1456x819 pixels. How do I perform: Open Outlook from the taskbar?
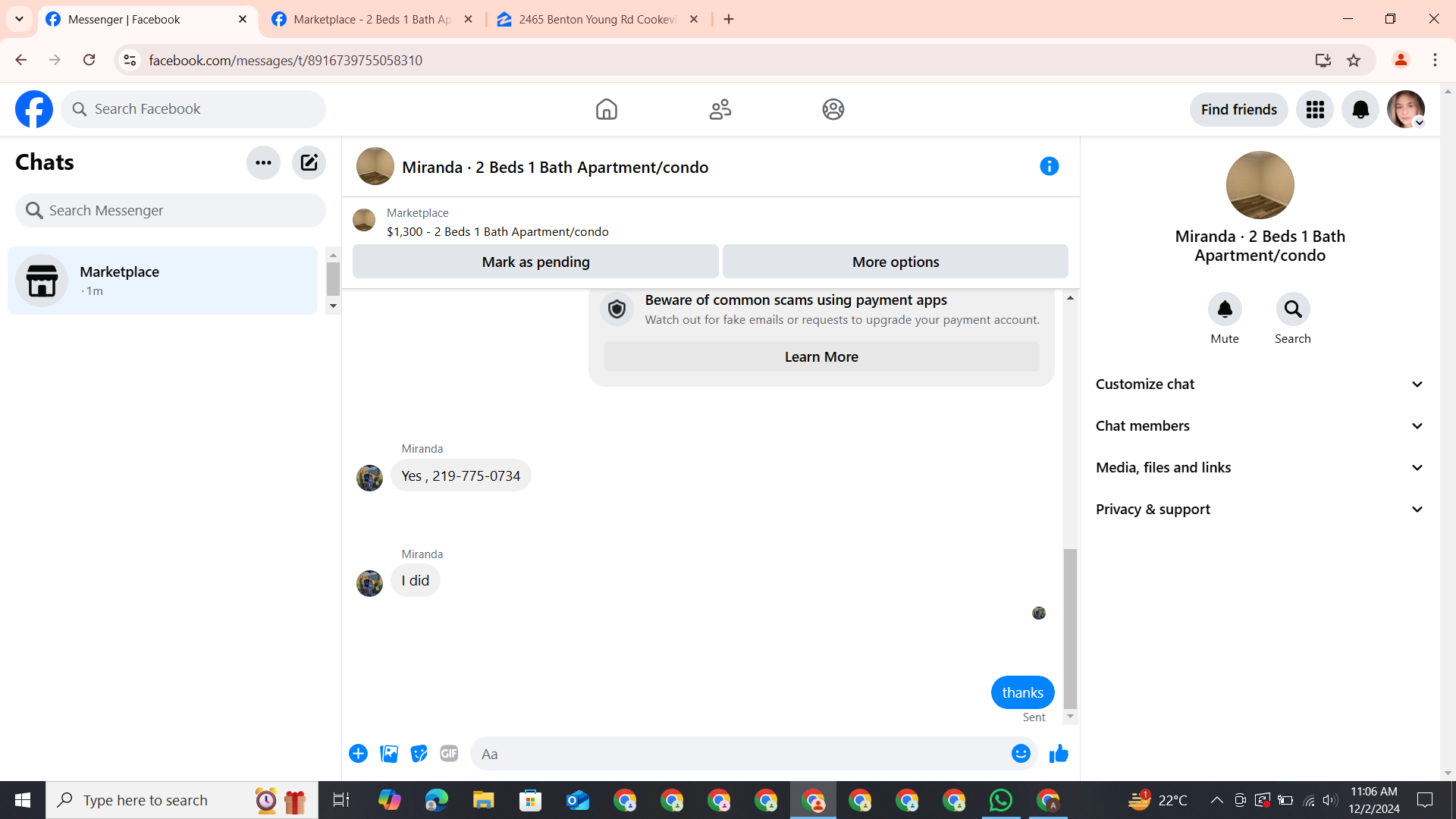point(577,800)
